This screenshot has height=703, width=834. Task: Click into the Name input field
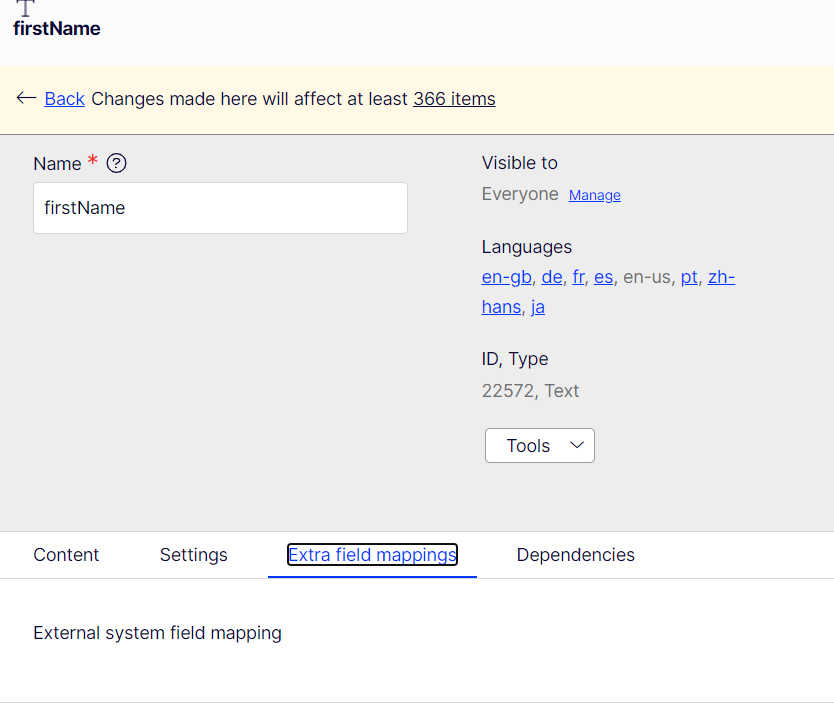[x=220, y=208]
